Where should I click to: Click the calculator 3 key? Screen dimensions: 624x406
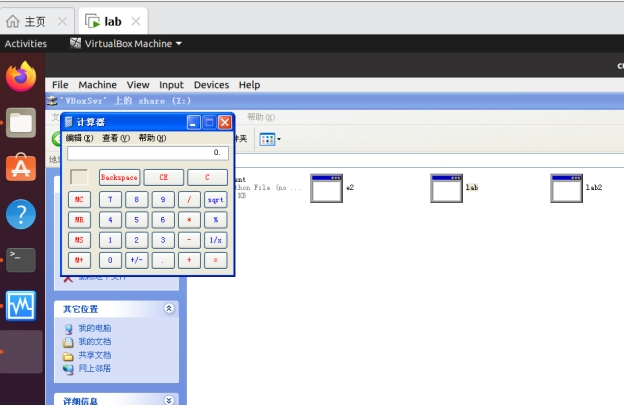click(163, 240)
